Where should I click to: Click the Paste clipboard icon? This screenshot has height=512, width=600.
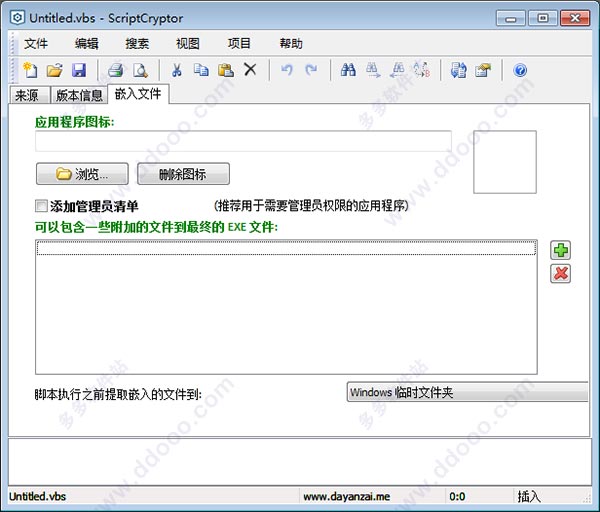pyautogui.click(x=226, y=70)
